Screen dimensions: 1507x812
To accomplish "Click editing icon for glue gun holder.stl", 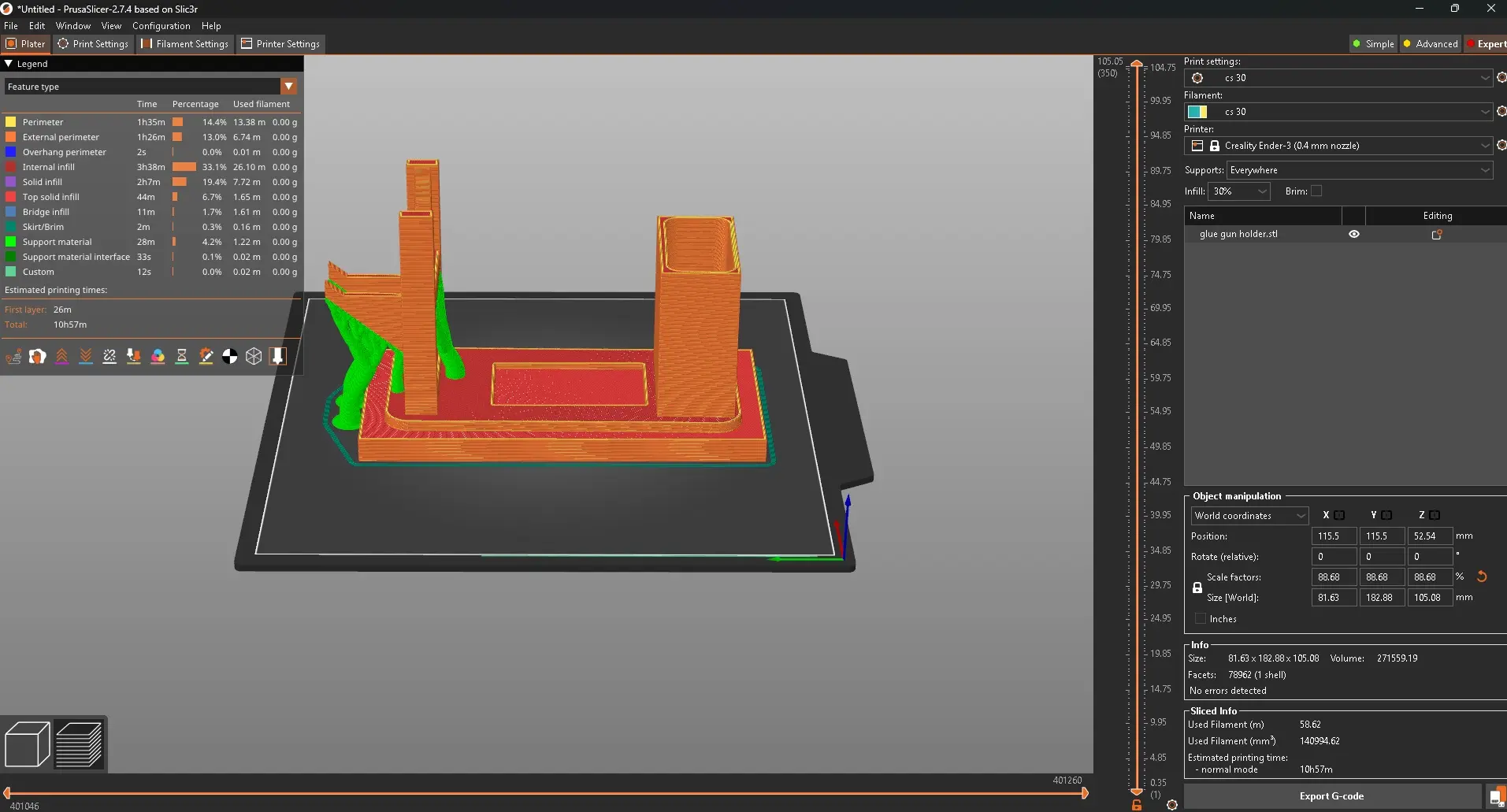I will pyautogui.click(x=1437, y=235).
